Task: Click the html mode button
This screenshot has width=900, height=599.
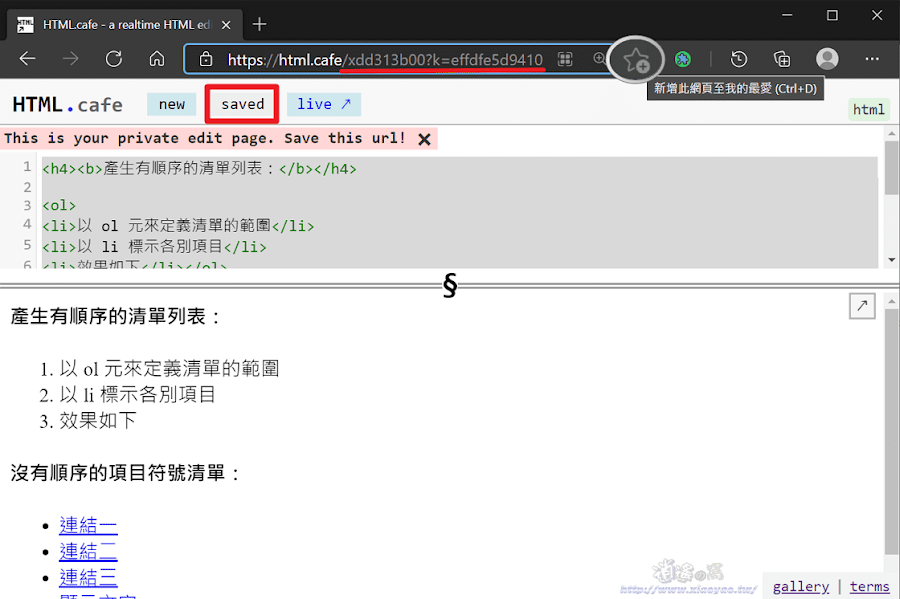Action: (868, 110)
